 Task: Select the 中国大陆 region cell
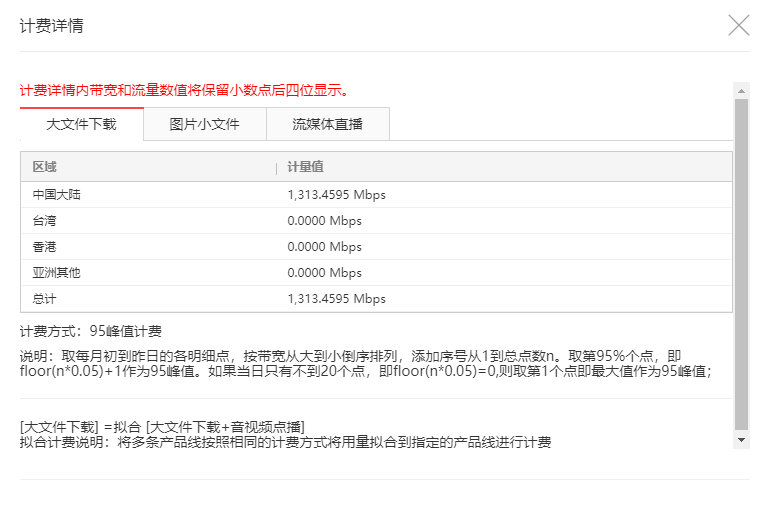56,195
